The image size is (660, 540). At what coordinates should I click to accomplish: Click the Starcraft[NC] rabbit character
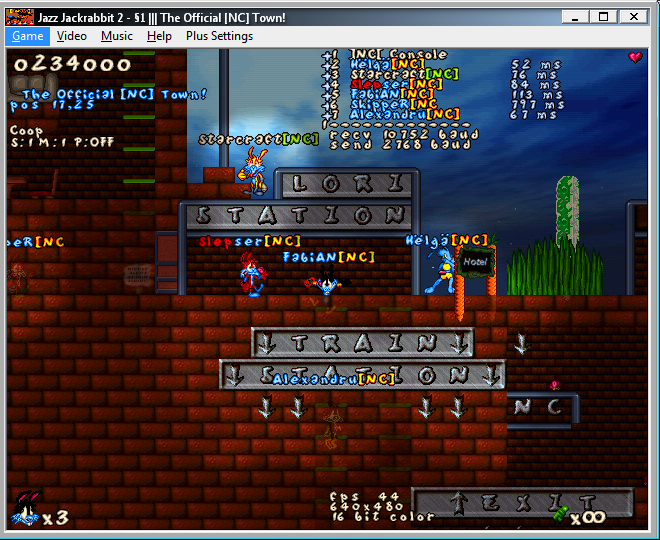pyautogui.click(x=254, y=172)
